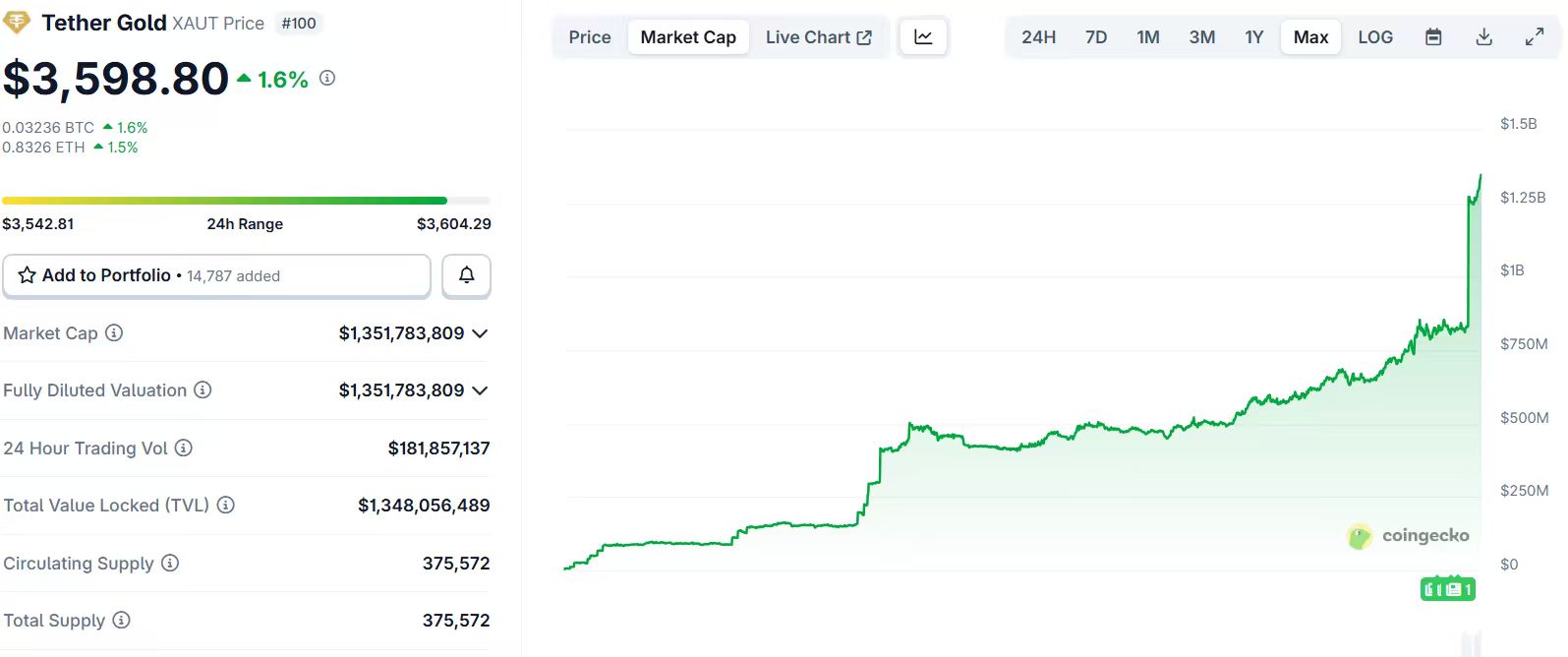The height and width of the screenshot is (657, 1568).
Task: Open the Live Chart link
Action: point(818,37)
